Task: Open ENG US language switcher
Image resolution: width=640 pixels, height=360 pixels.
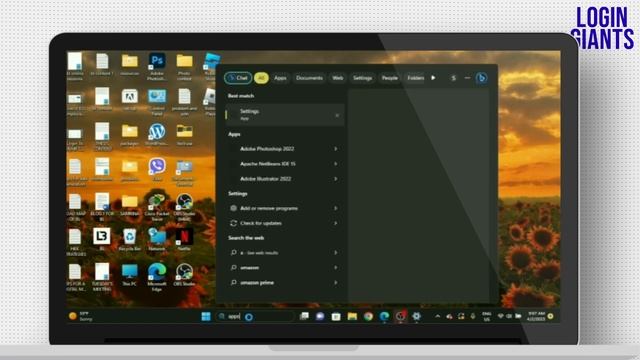Action: 487,316
